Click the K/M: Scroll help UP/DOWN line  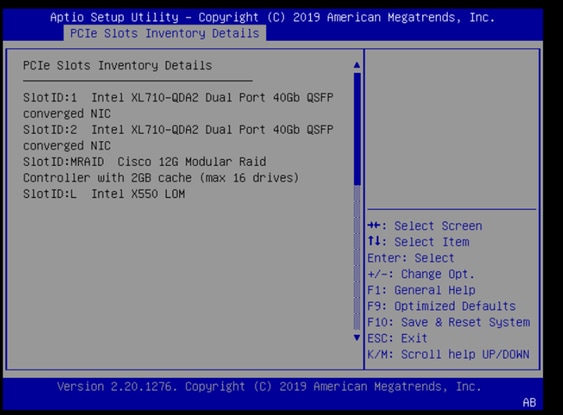point(448,354)
